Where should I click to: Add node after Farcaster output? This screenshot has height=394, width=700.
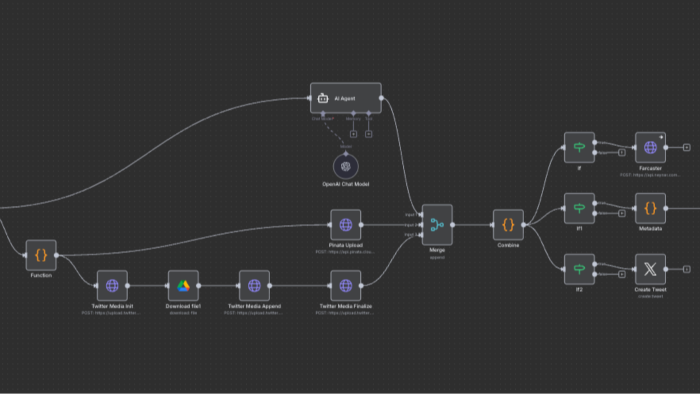pos(686,147)
